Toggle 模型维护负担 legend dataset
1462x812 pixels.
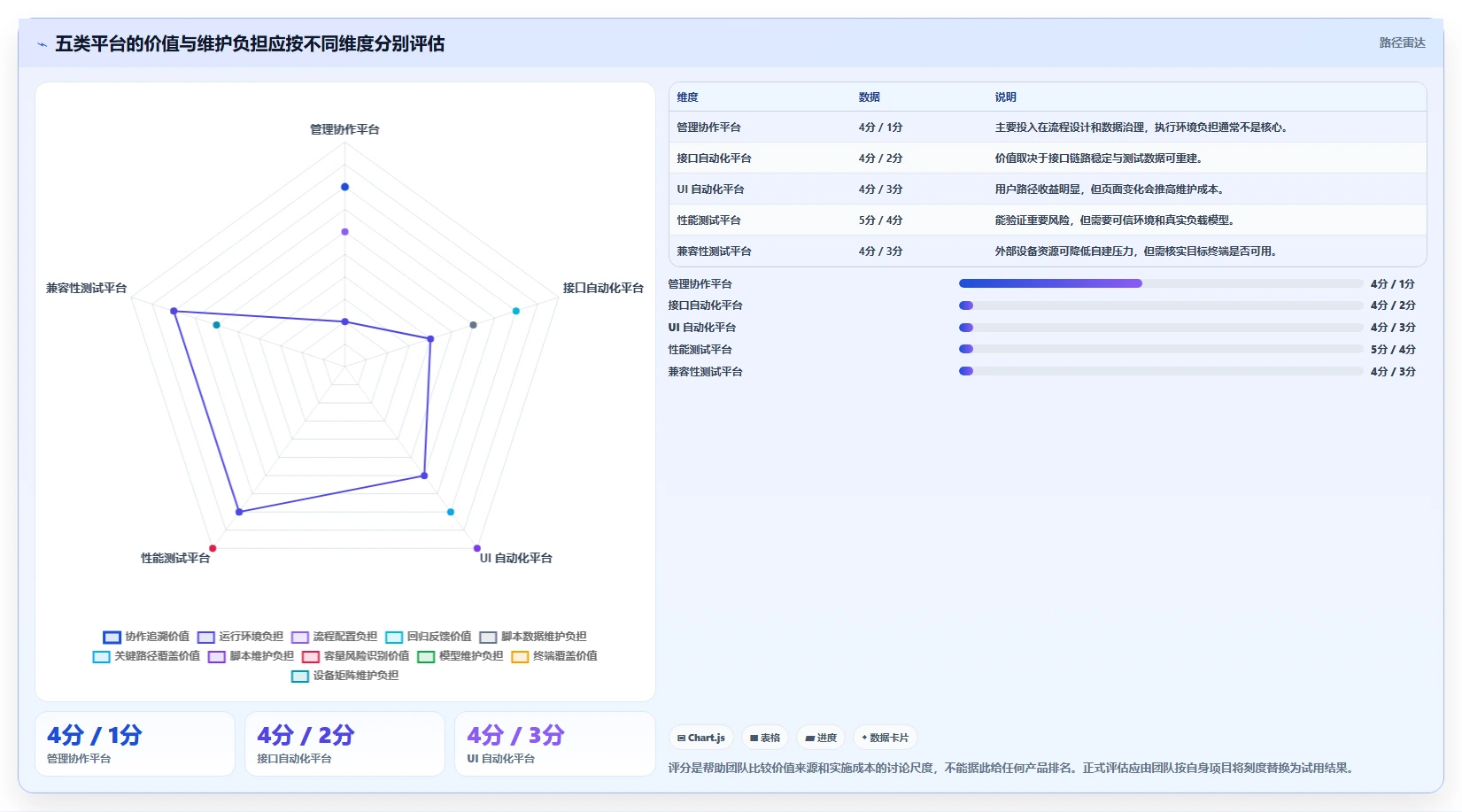pyautogui.click(x=460, y=656)
